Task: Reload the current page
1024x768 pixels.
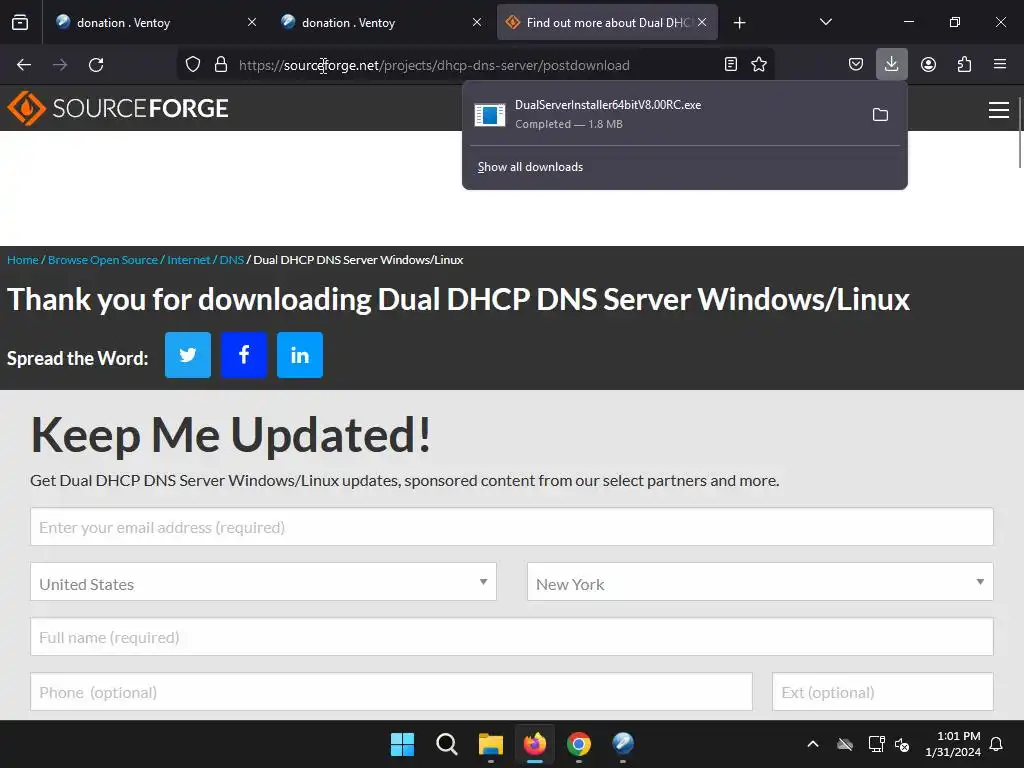Action: coord(96,65)
